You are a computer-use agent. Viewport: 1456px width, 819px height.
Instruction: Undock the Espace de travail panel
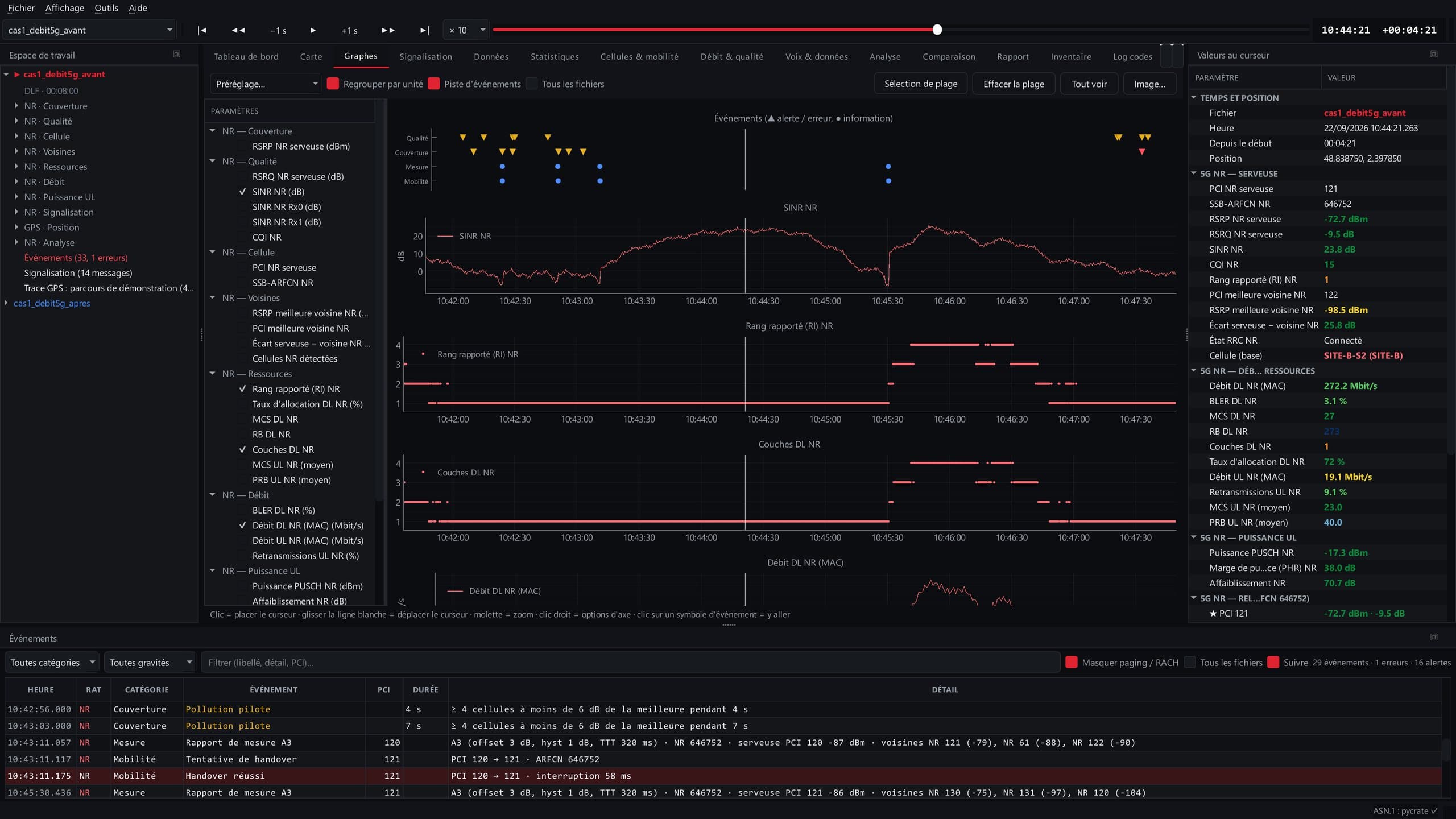pos(176,54)
